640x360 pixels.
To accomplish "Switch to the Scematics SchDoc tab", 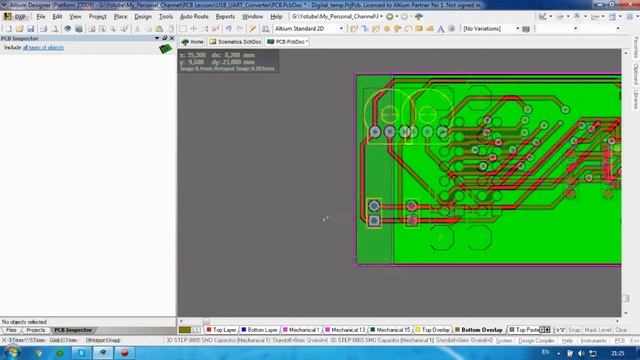I will 235,42.
